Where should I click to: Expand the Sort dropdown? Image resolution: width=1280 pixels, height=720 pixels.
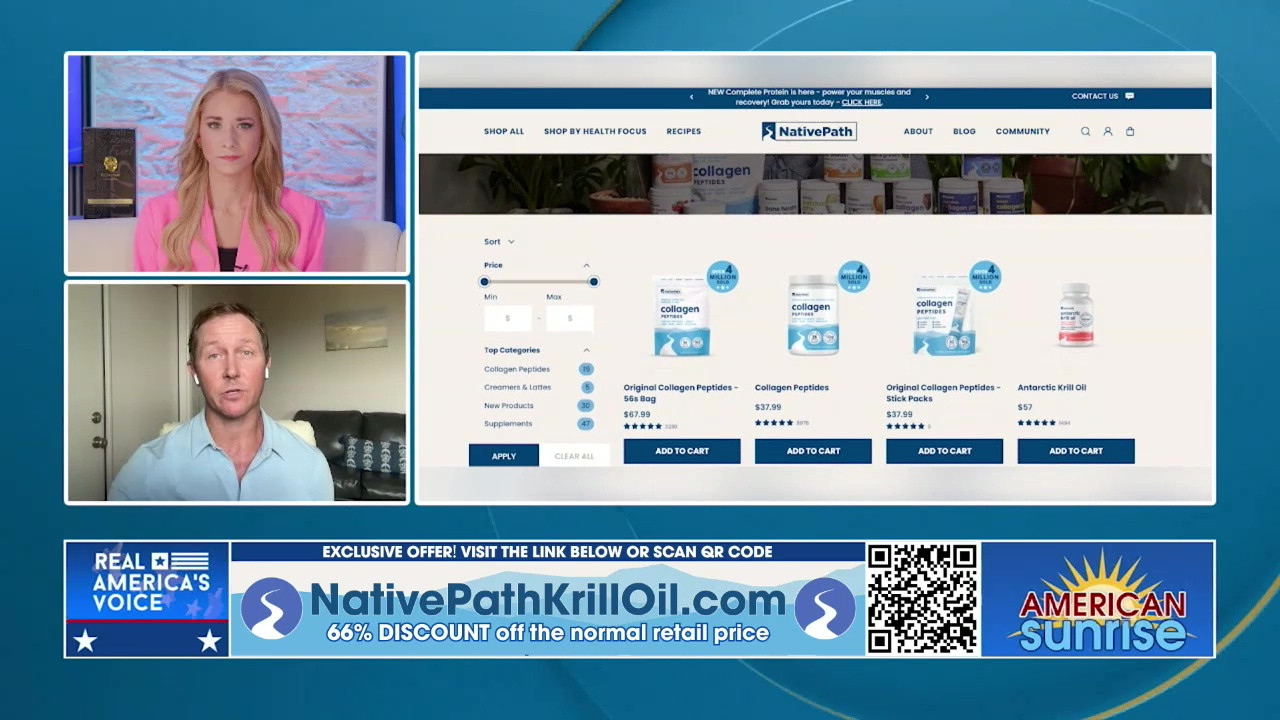point(499,241)
